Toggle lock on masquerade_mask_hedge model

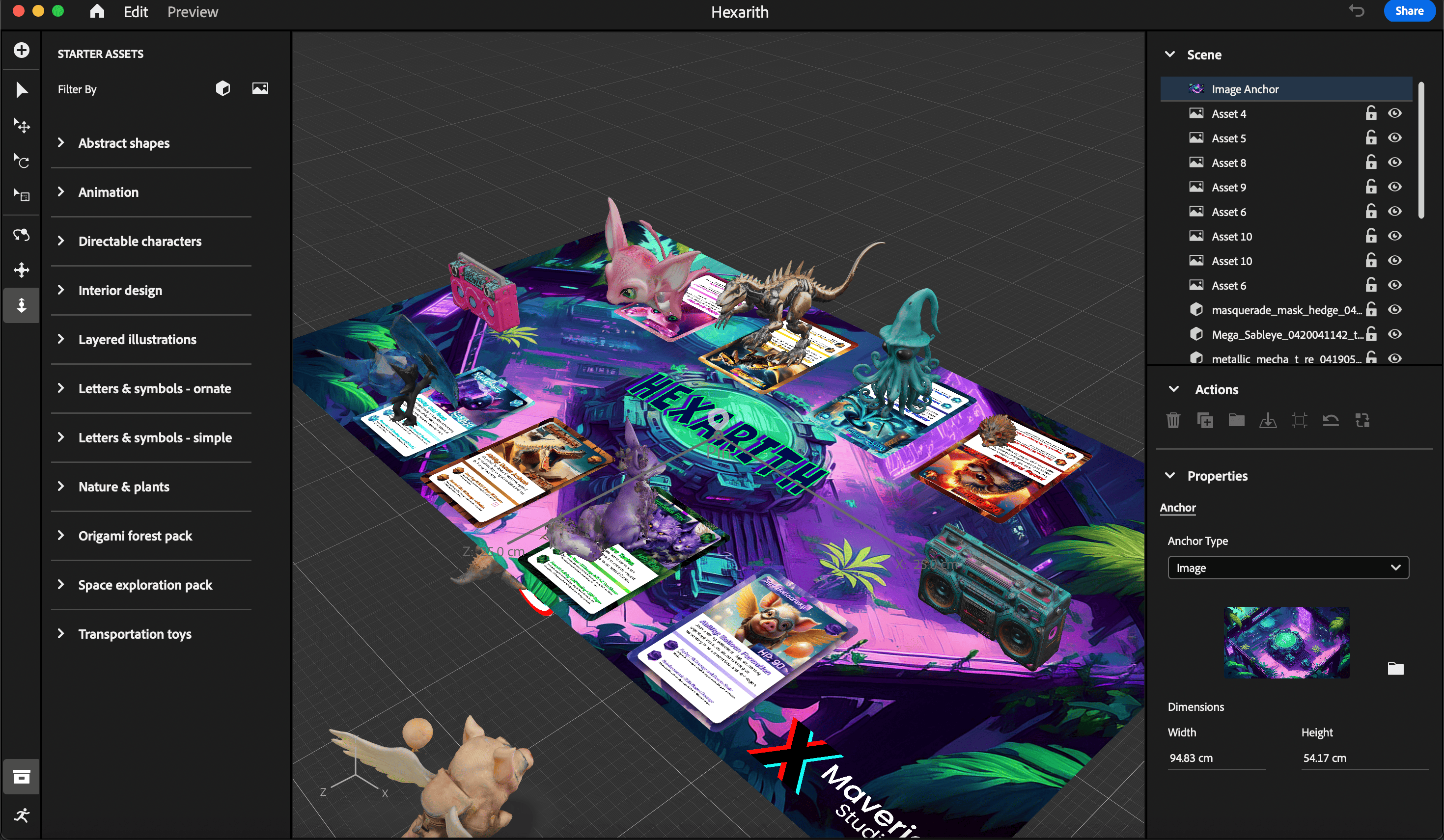(1371, 309)
